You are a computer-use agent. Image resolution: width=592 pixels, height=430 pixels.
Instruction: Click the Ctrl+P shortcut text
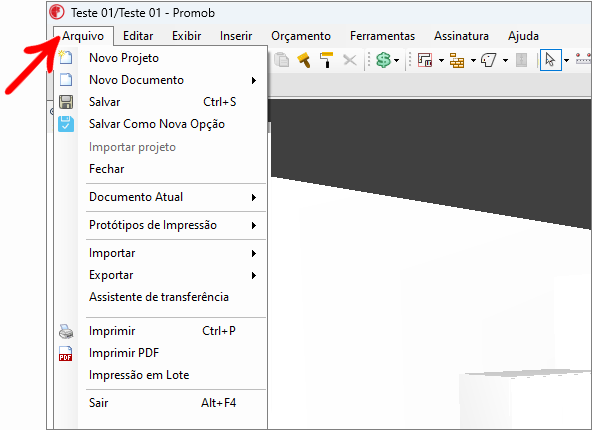(219, 331)
